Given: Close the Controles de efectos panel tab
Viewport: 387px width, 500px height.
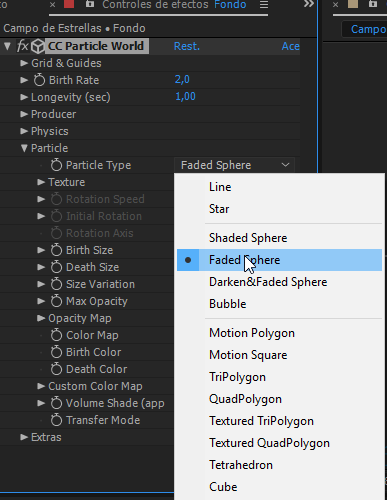Looking at the screenshot, I should click(x=52, y=5).
